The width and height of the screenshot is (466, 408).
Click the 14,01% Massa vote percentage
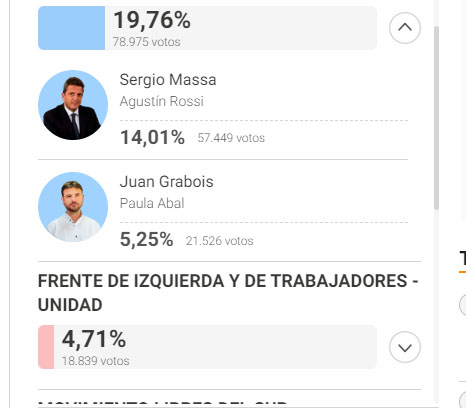[152, 137]
